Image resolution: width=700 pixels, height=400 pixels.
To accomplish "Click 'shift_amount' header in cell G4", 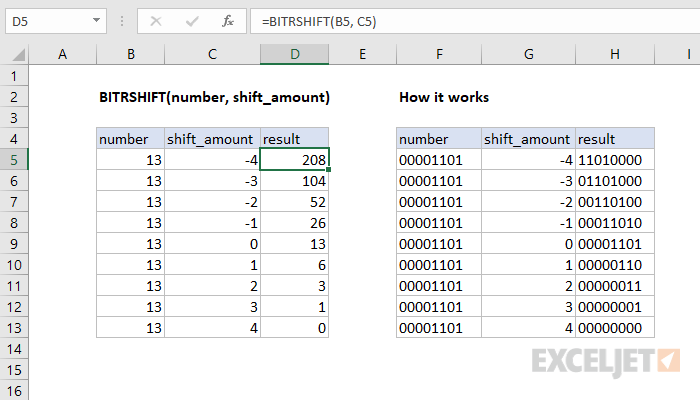I will click(529, 139).
